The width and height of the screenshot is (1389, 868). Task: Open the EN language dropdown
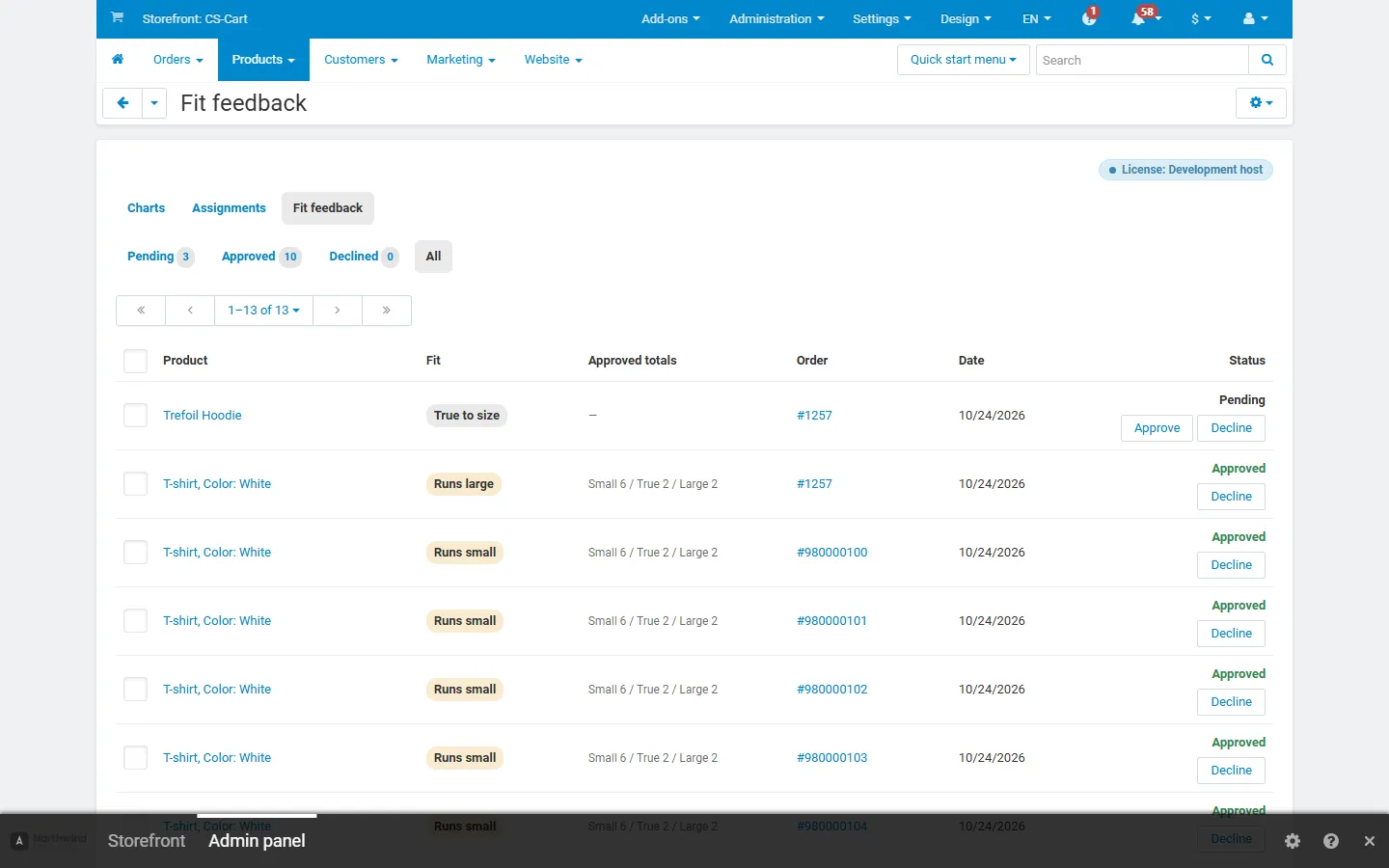point(1037,18)
